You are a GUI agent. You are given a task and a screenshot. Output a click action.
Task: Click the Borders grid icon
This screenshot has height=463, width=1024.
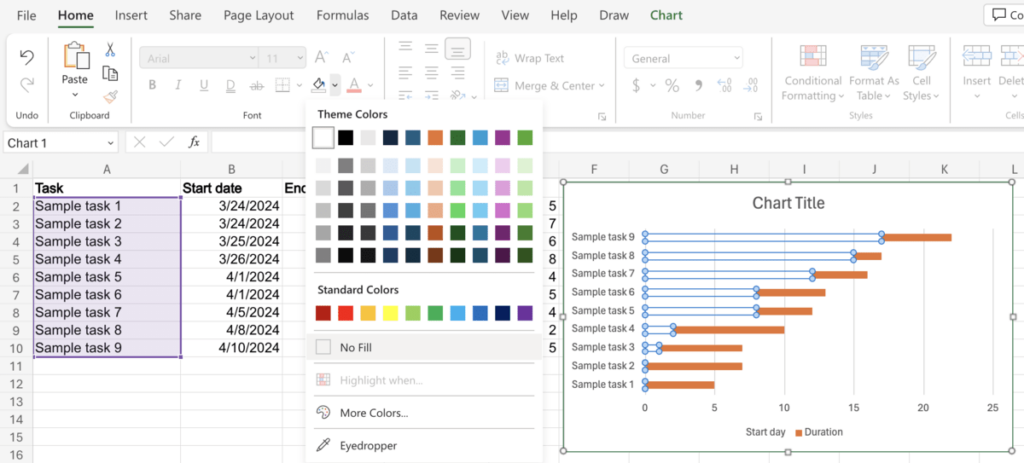click(282, 85)
